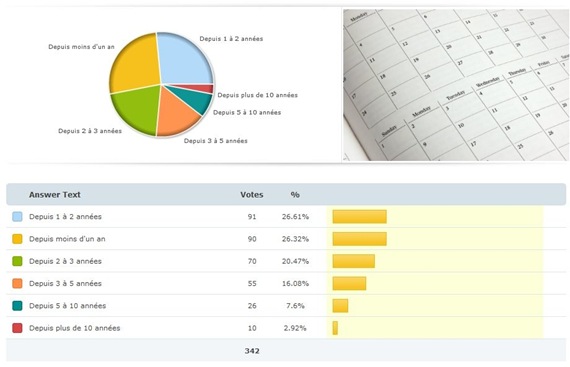Image resolution: width=570 pixels, height=367 pixels.
Task: Click the green 'Depuis 2 à 3 années' legend swatch
Action: [x=17, y=261]
